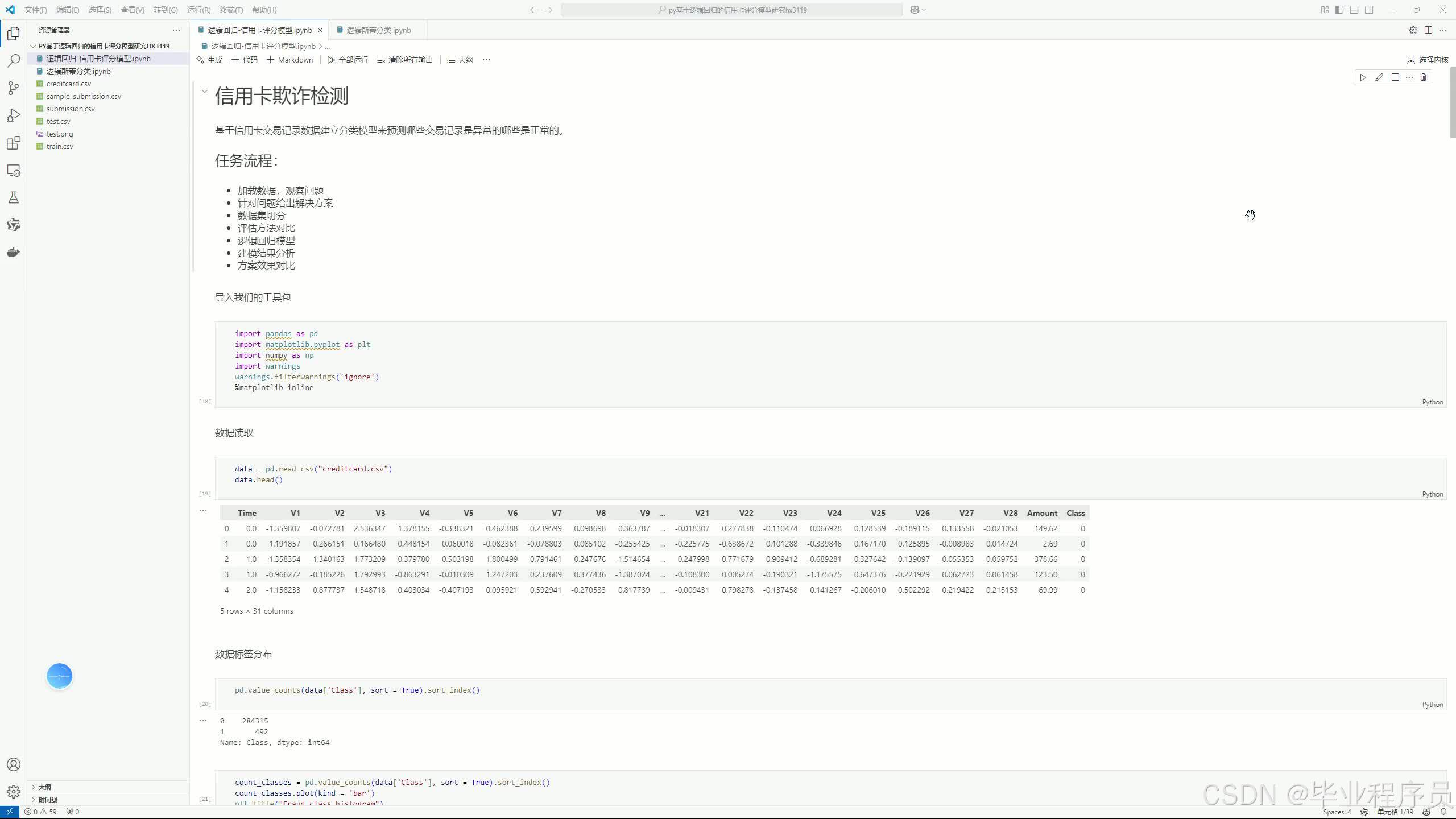Open the Extensions view
The height and width of the screenshot is (819, 1456).
(14, 143)
